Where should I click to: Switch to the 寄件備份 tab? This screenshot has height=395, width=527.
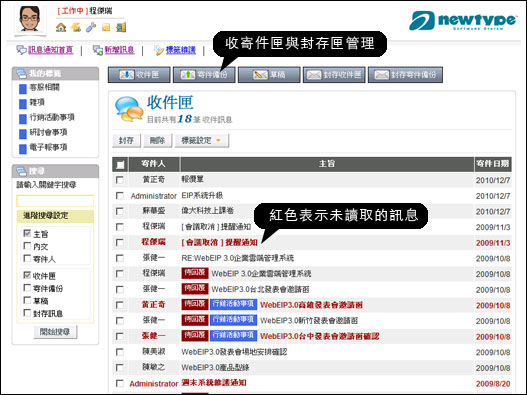pyautogui.click(x=204, y=75)
